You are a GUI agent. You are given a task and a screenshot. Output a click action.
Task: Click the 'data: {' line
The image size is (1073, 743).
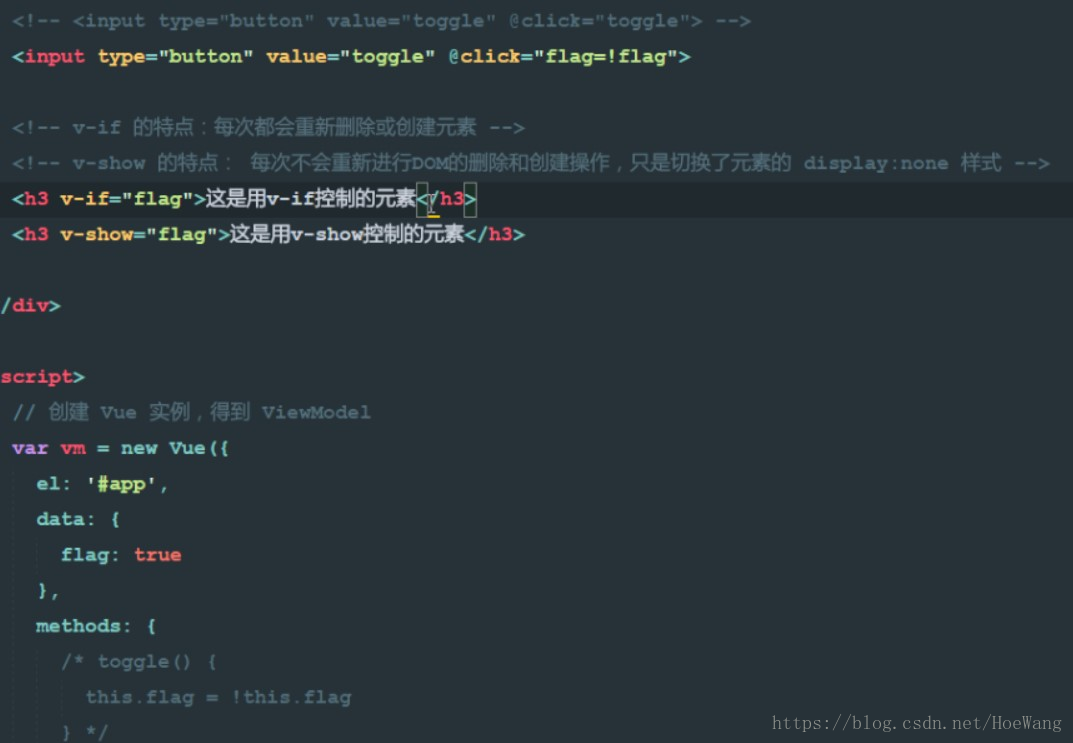pyautogui.click(x=79, y=519)
